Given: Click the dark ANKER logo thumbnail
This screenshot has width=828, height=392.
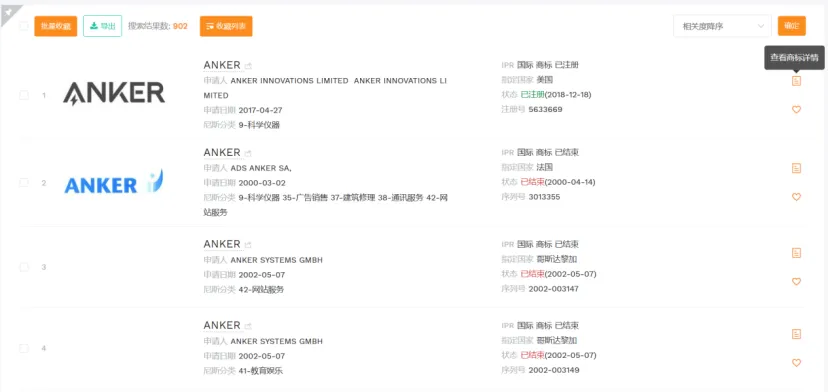Looking at the screenshot, I should pos(114,94).
